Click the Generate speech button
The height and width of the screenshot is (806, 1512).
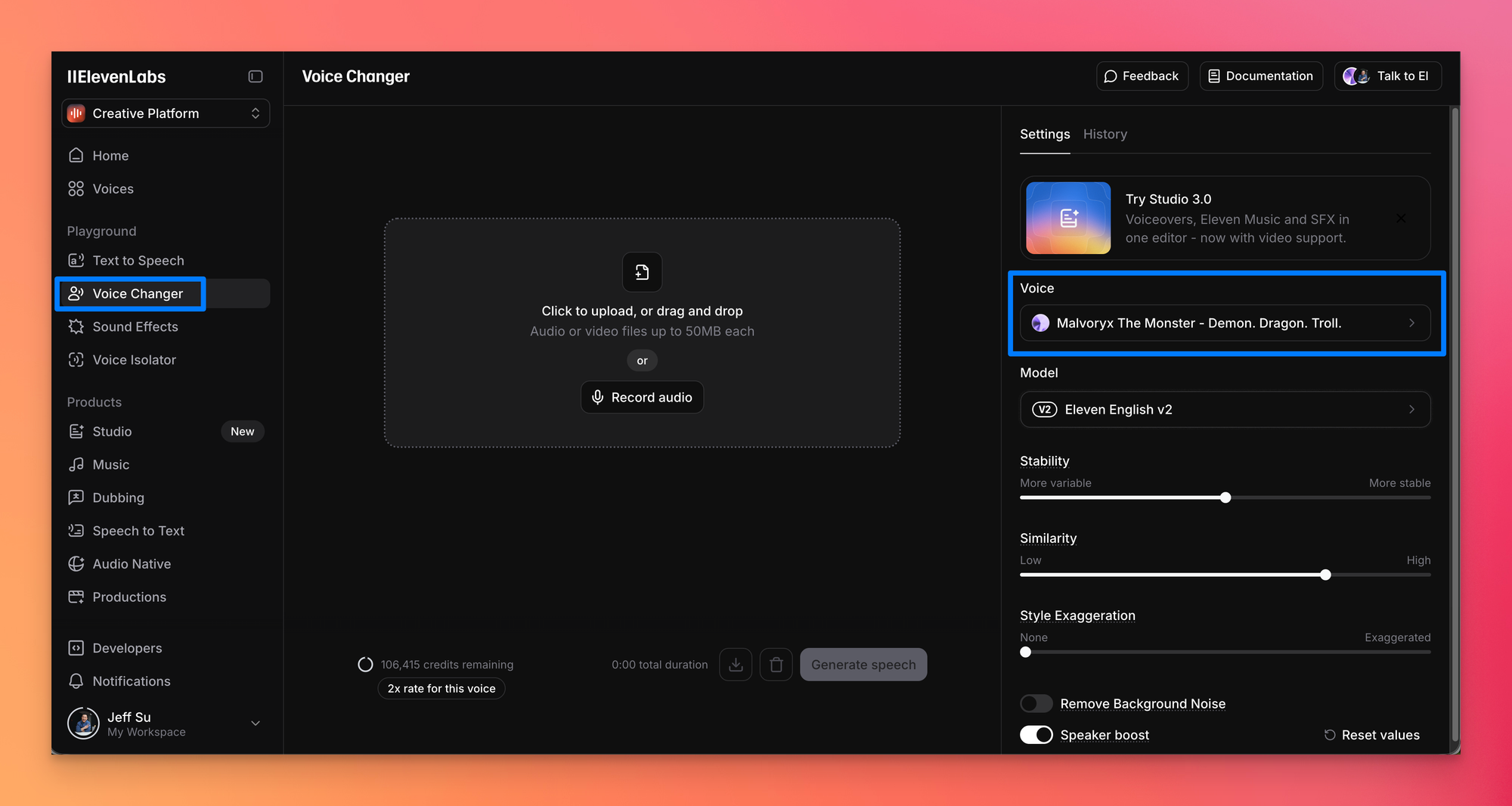[863, 665]
